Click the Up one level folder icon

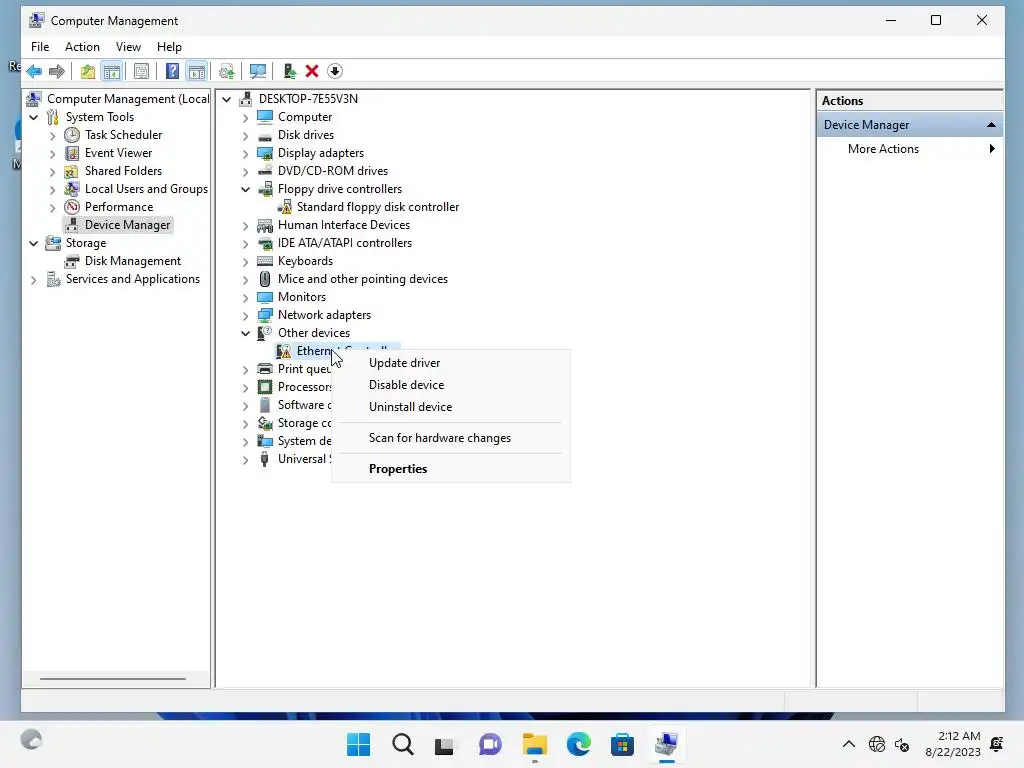pyautogui.click(x=88, y=71)
